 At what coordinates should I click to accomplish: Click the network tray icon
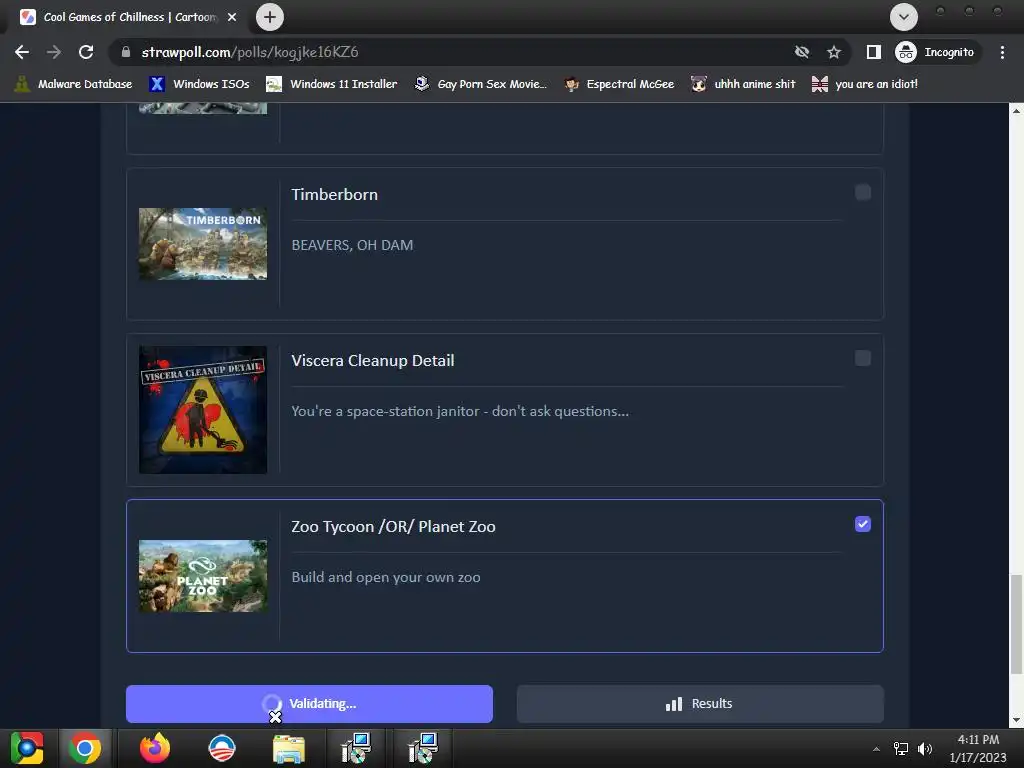901,749
